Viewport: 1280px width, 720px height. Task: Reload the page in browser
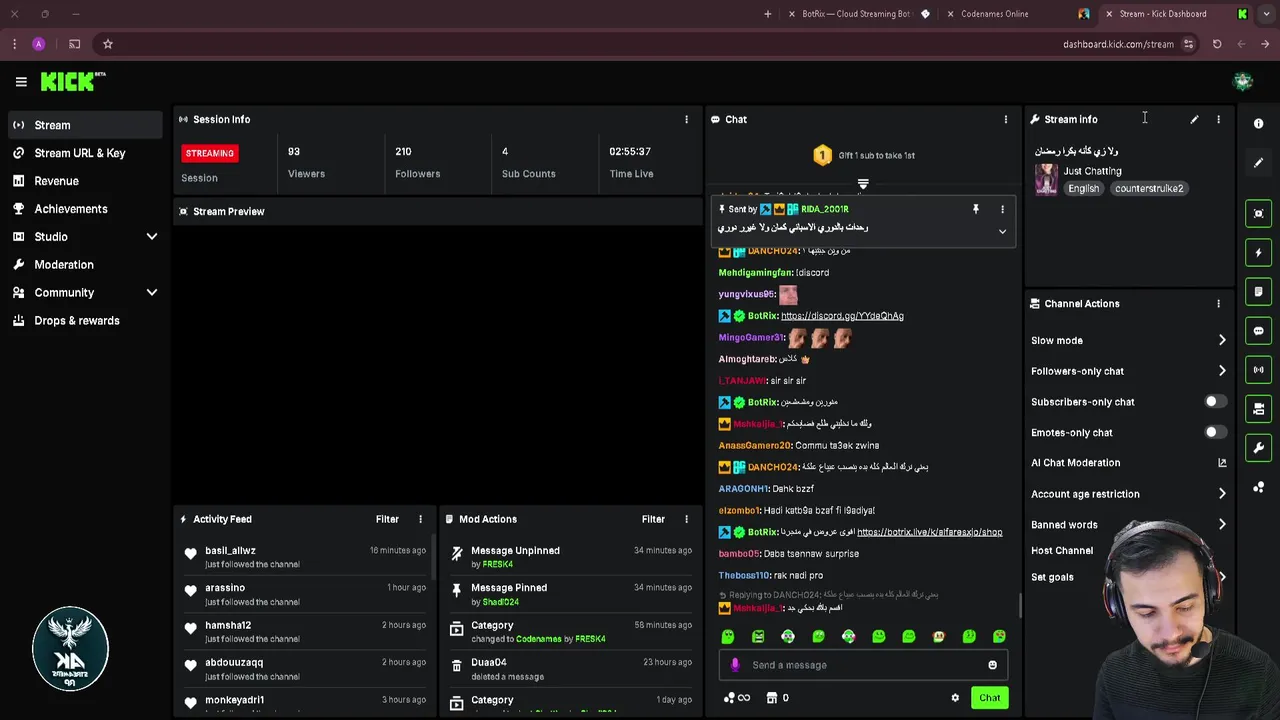click(x=1217, y=44)
